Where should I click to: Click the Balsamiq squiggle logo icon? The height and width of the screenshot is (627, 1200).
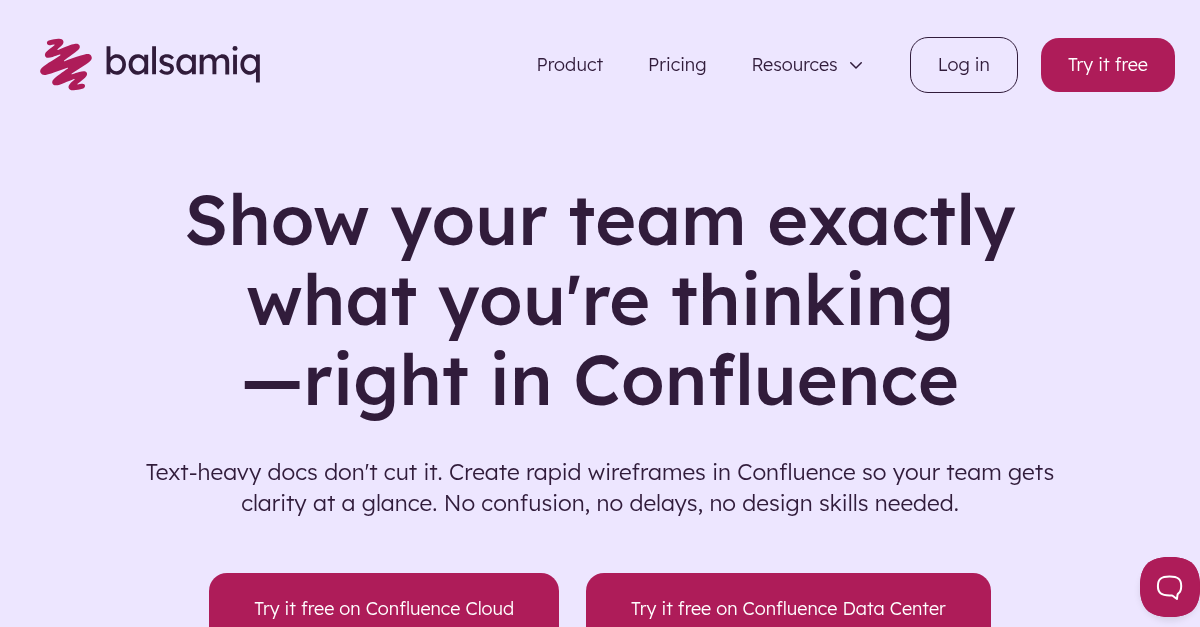click(65, 64)
